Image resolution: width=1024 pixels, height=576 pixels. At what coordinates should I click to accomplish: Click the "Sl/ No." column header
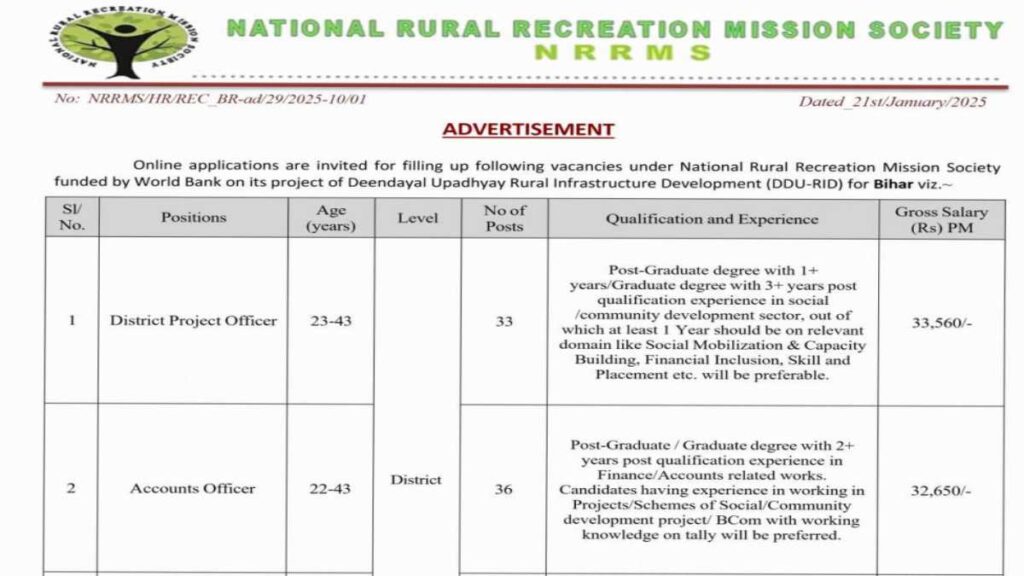[x=72, y=217]
